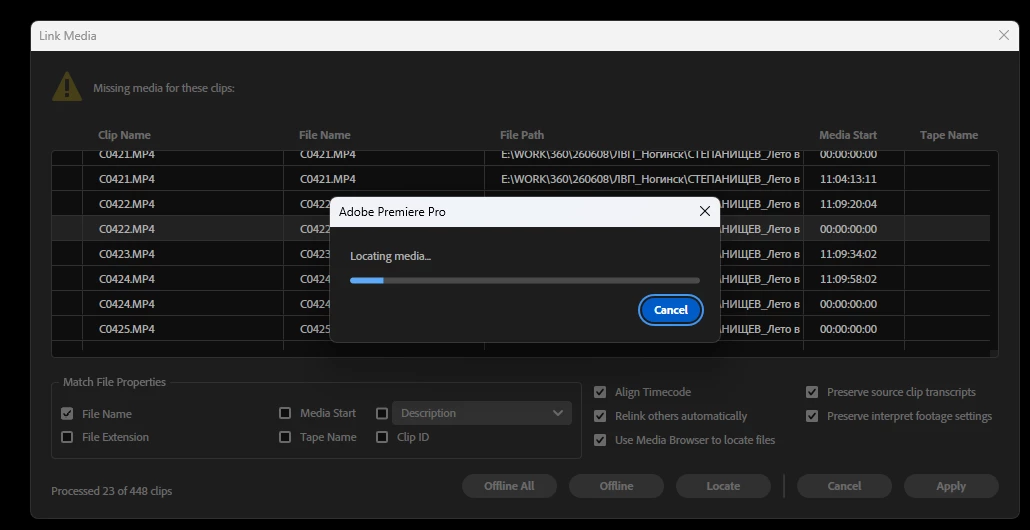Screen dimensions: 1030x530
Task: Enable the File Extension checkbox
Action: point(67,437)
